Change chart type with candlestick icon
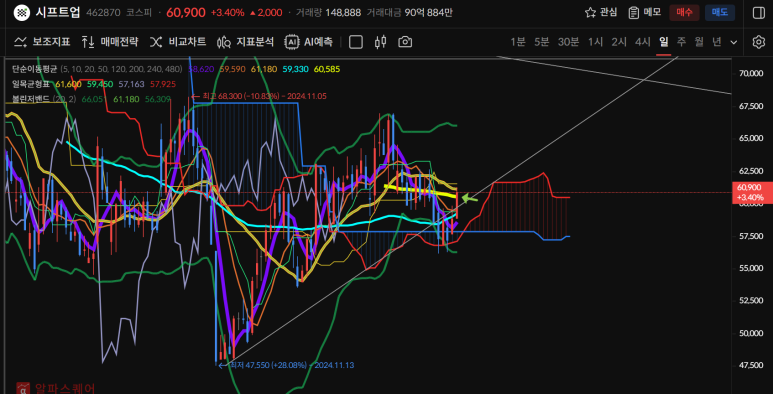 coord(380,42)
